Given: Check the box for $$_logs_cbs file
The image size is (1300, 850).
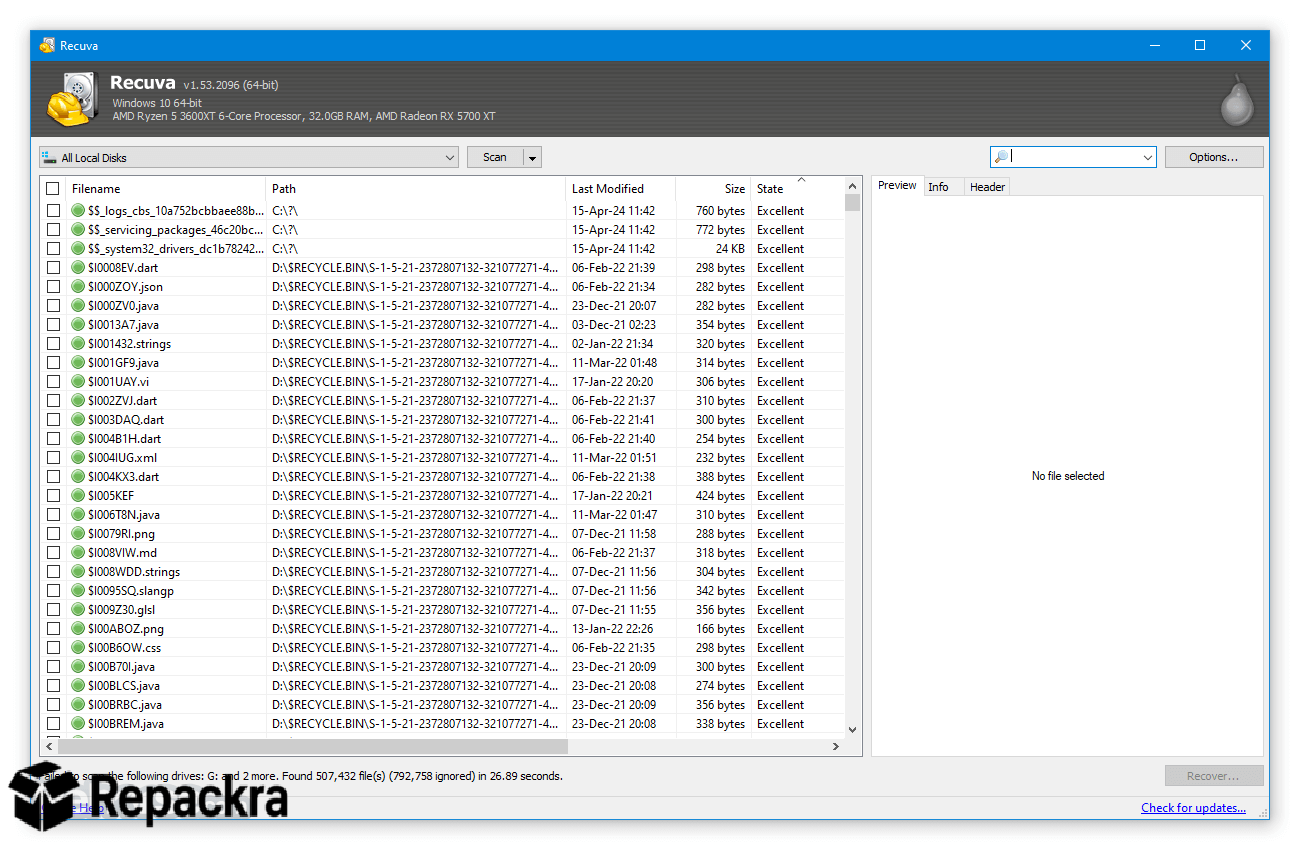Looking at the screenshot, I should pos(53,211).
